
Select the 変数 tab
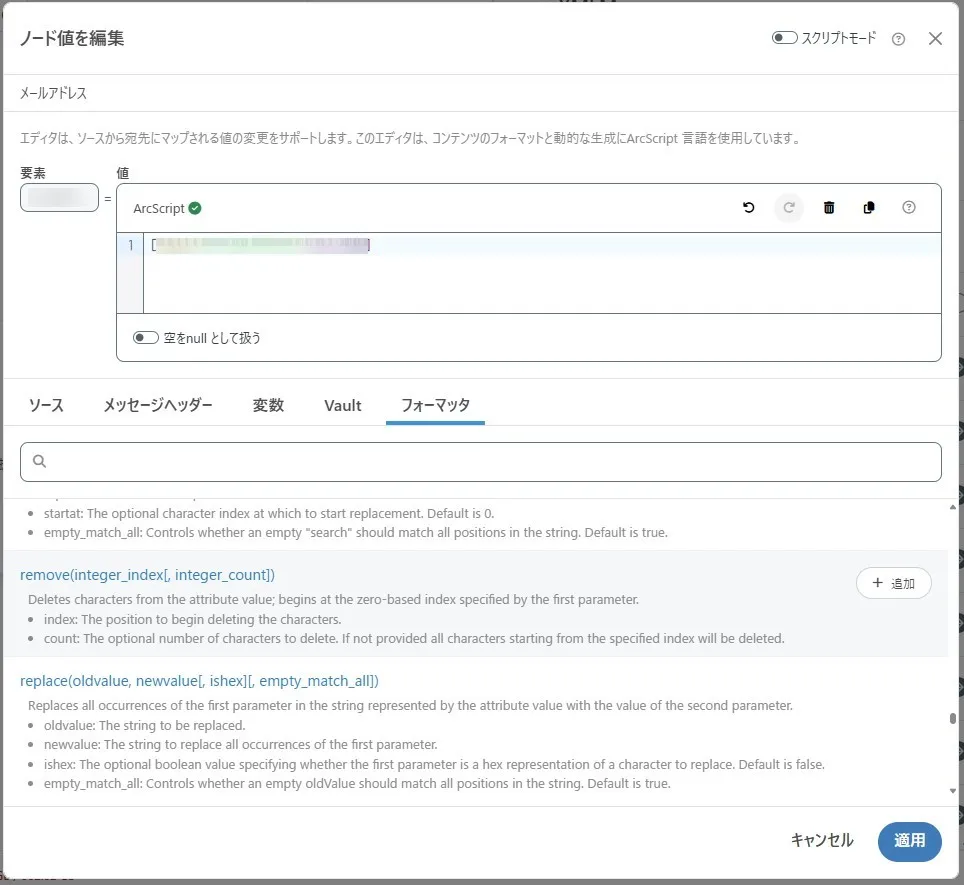tap(268, 405)
